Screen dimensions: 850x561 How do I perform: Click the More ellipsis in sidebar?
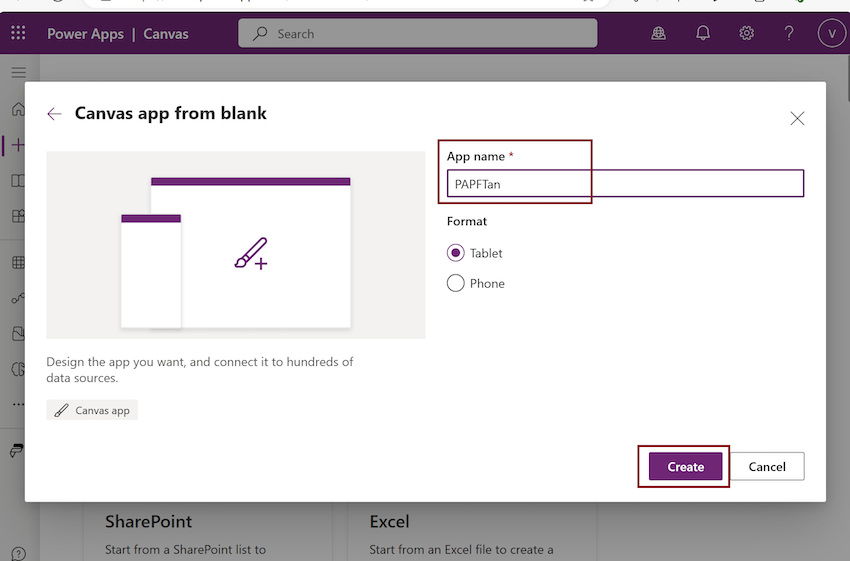pyautogui.click(x=18, y=404)
